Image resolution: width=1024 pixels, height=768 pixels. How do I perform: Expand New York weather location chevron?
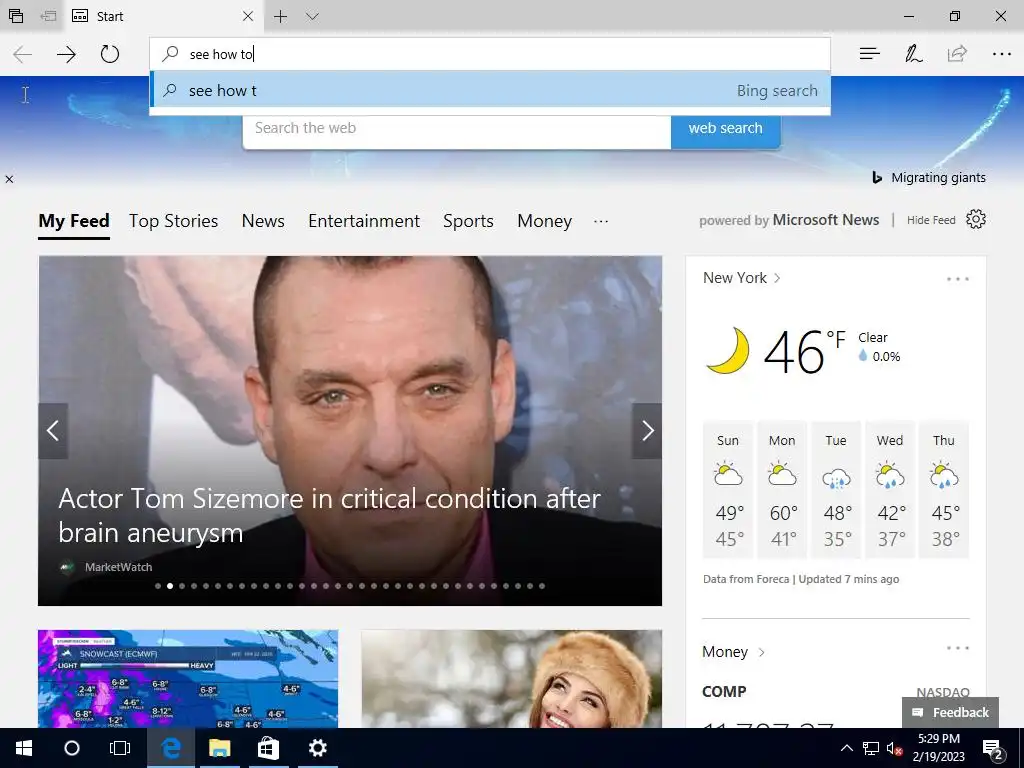pyautogui.click(x=777, y=278)
